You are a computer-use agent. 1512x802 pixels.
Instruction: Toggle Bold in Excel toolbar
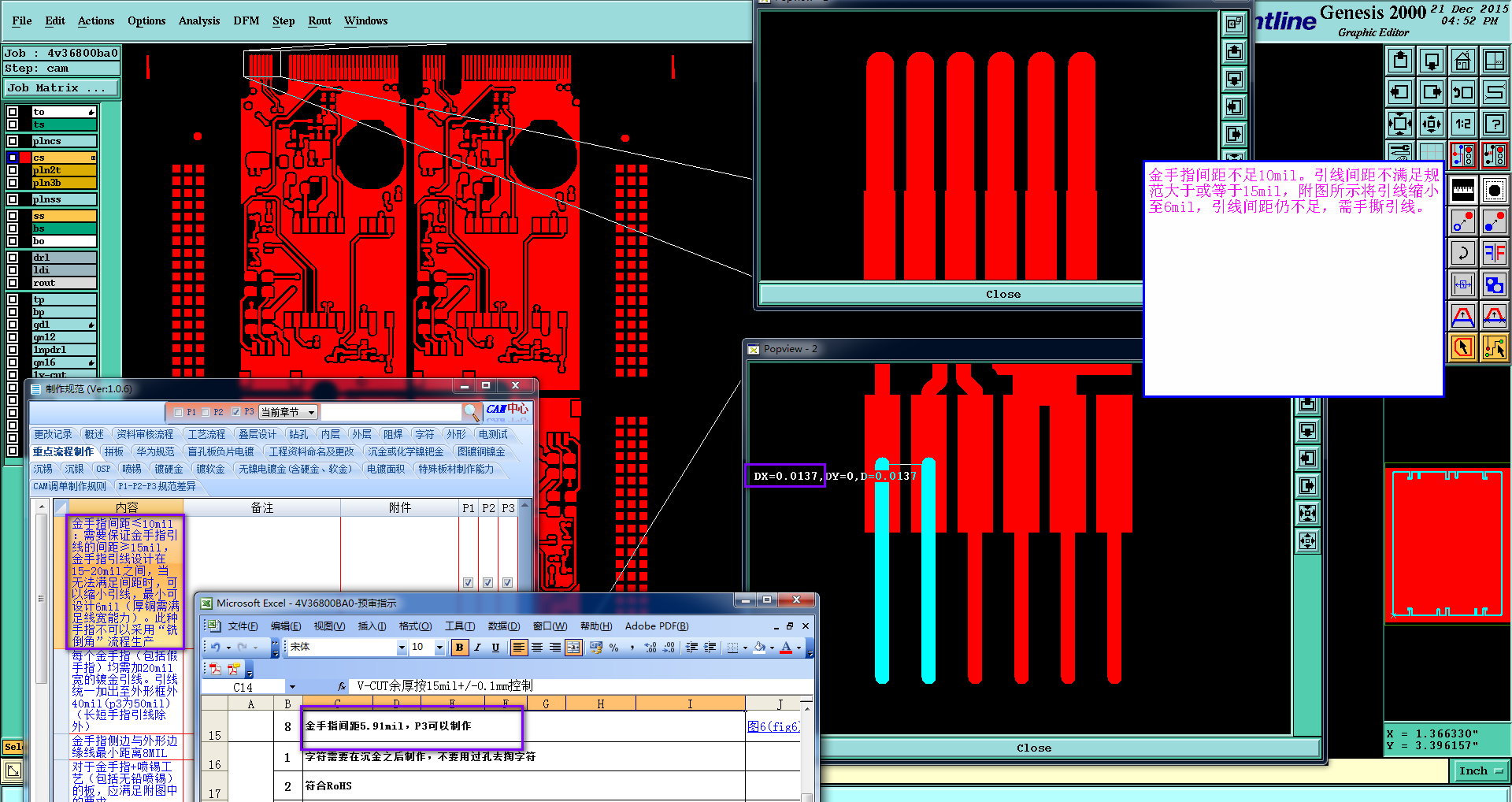(459, 648)
